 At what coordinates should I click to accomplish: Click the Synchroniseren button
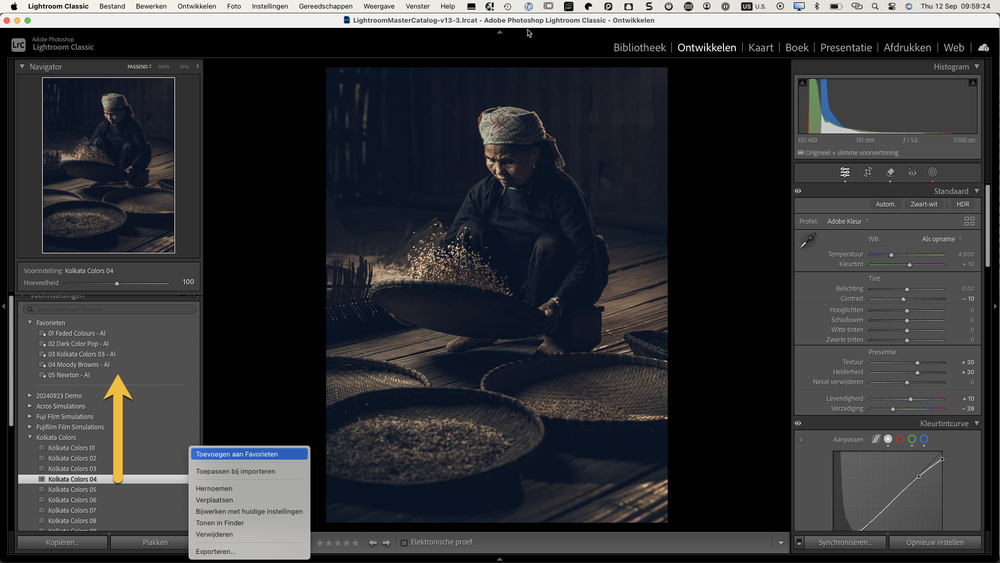tap(845, 543)
